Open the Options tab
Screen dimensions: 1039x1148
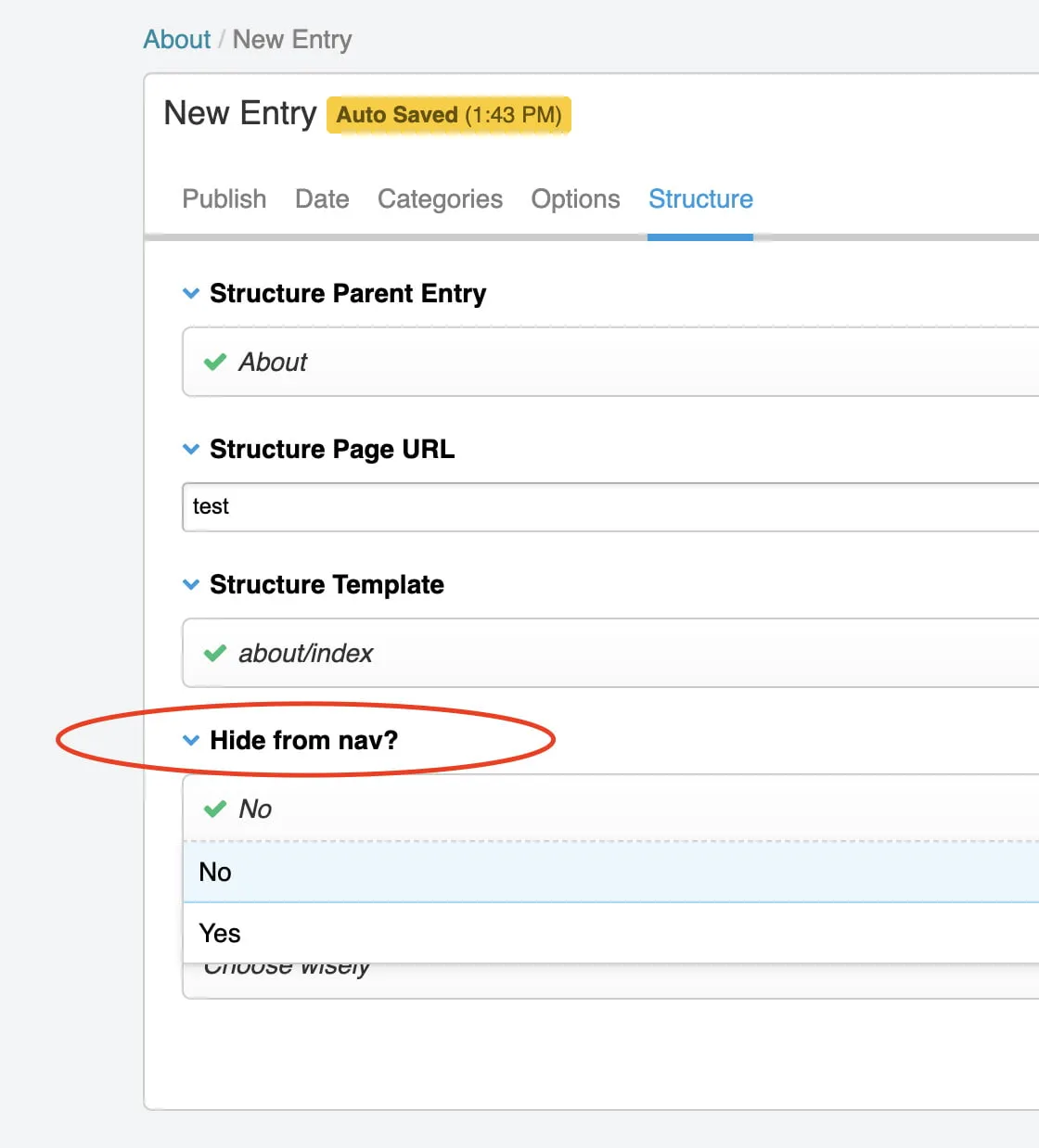tap(575, 199)
